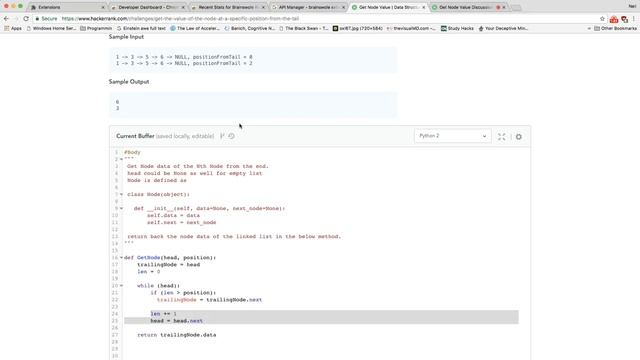Click the browser back arrow
The width and height of the screenshot is (640, 360).
point(6,19)
